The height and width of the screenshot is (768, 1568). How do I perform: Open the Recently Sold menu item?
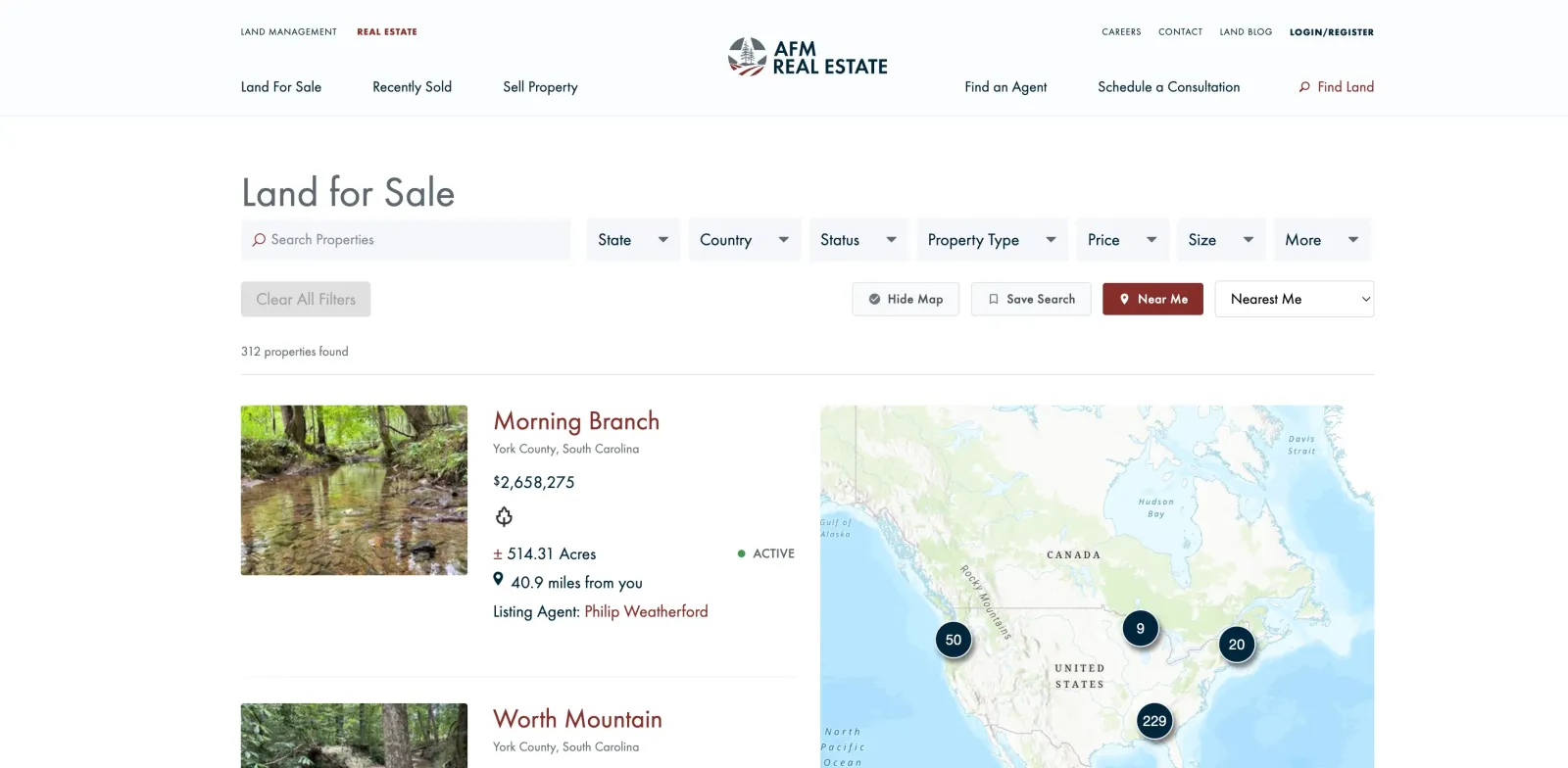click(x=413, y=87)
